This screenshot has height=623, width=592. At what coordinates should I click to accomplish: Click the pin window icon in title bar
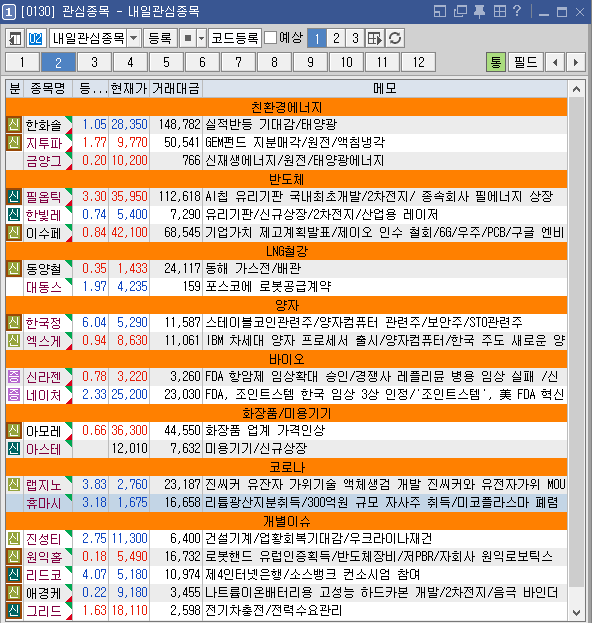(480, 12)
